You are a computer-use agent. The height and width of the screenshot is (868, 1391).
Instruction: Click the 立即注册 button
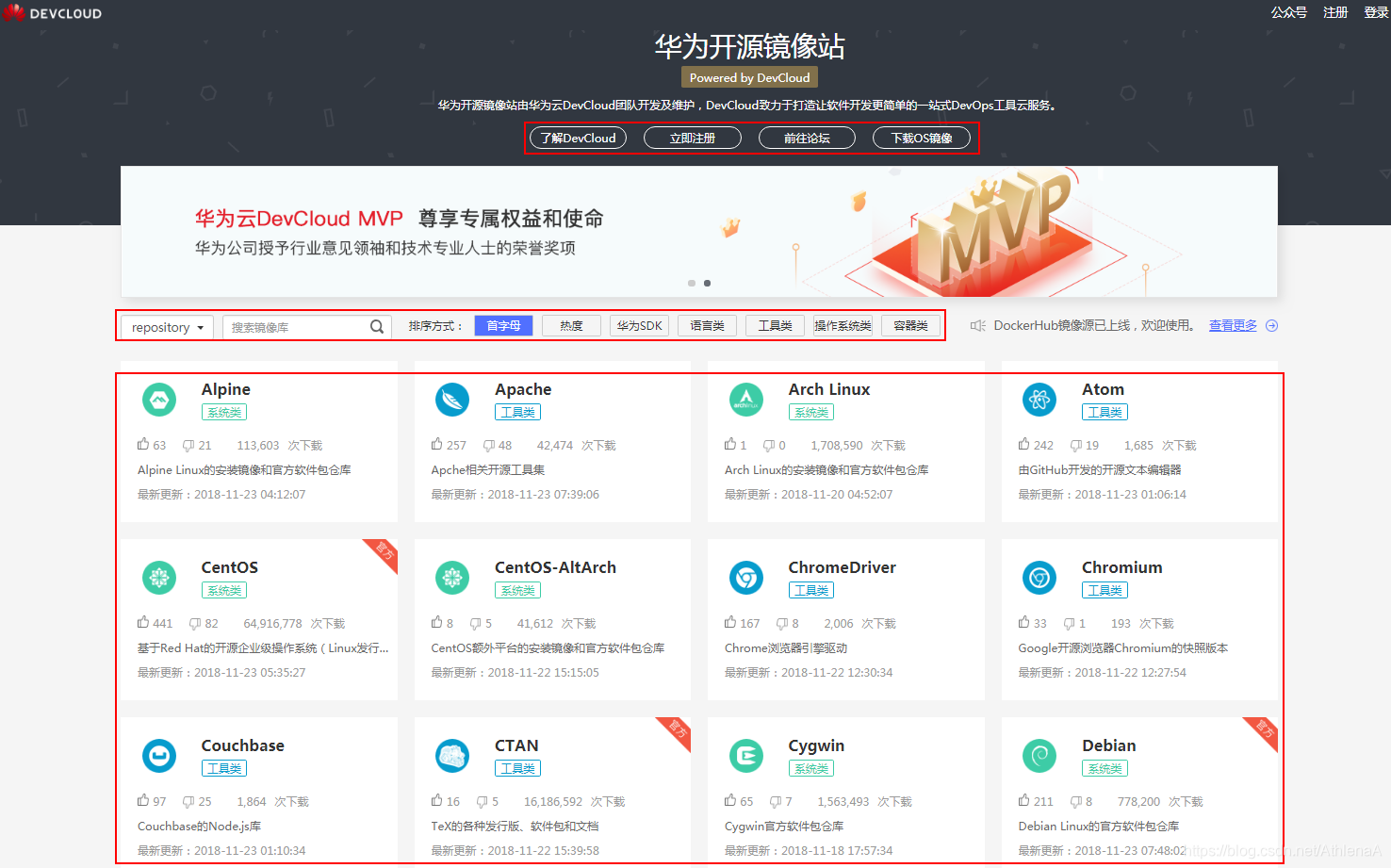point(693,138)
